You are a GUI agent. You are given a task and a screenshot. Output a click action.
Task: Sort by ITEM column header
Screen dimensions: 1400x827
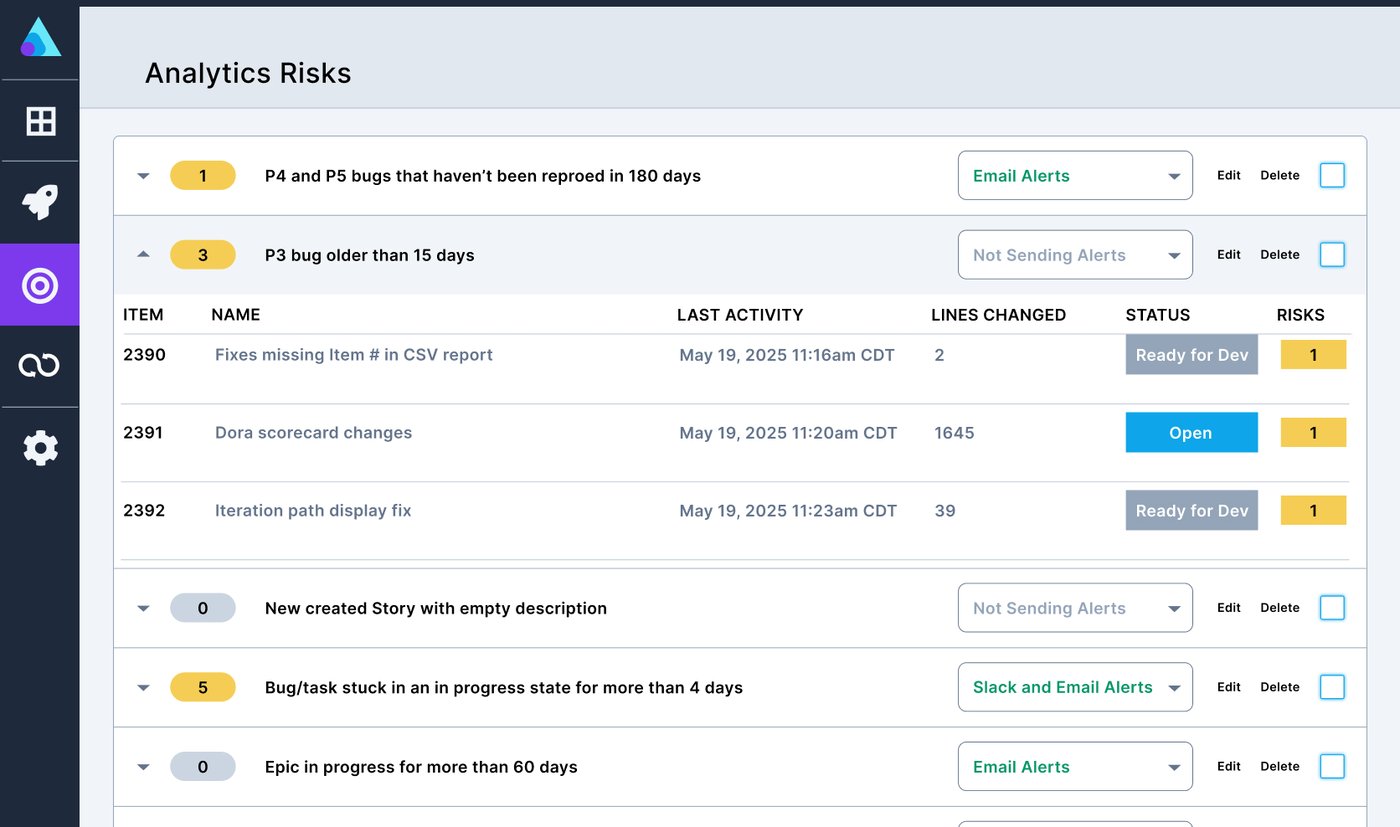pyautogui.click(x=143, y=315)
